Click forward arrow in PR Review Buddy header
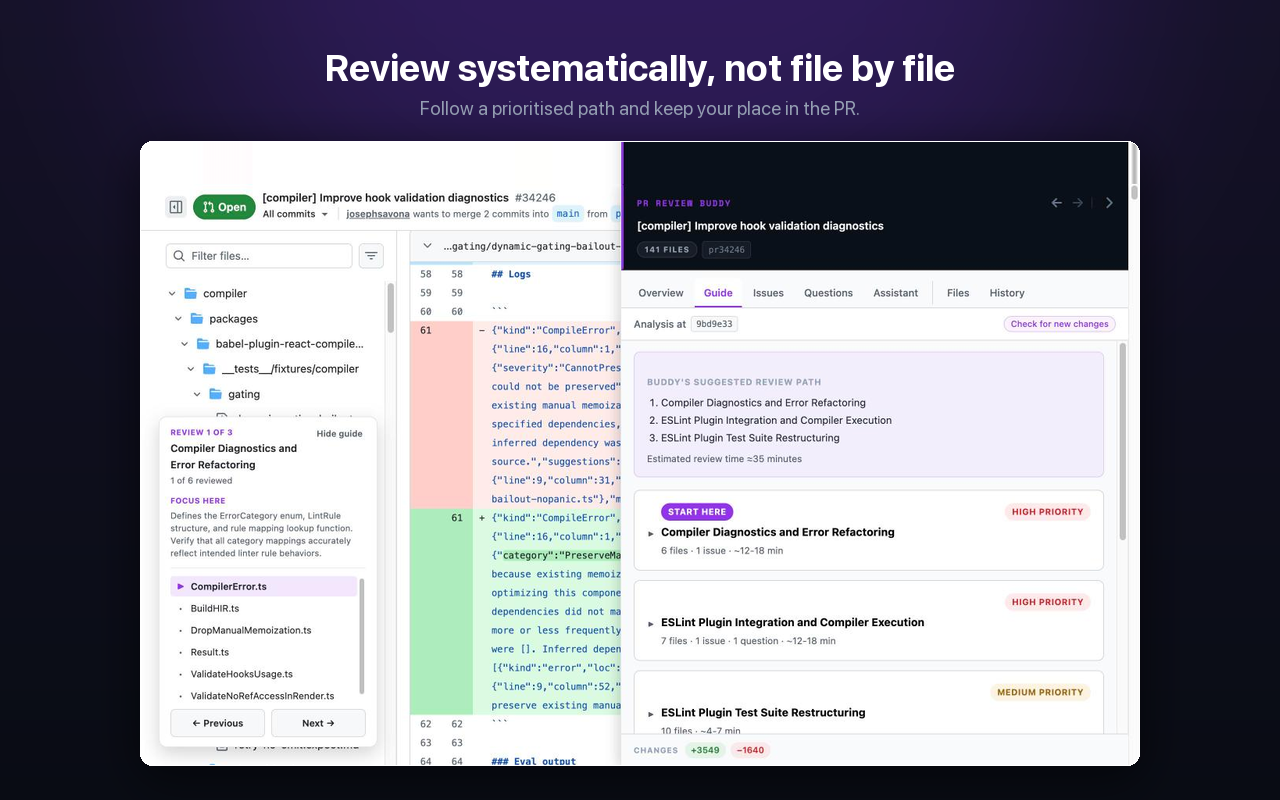The width and height of the screenshot is (1280, 800). pyautogui.click(x=1078, y=203)
